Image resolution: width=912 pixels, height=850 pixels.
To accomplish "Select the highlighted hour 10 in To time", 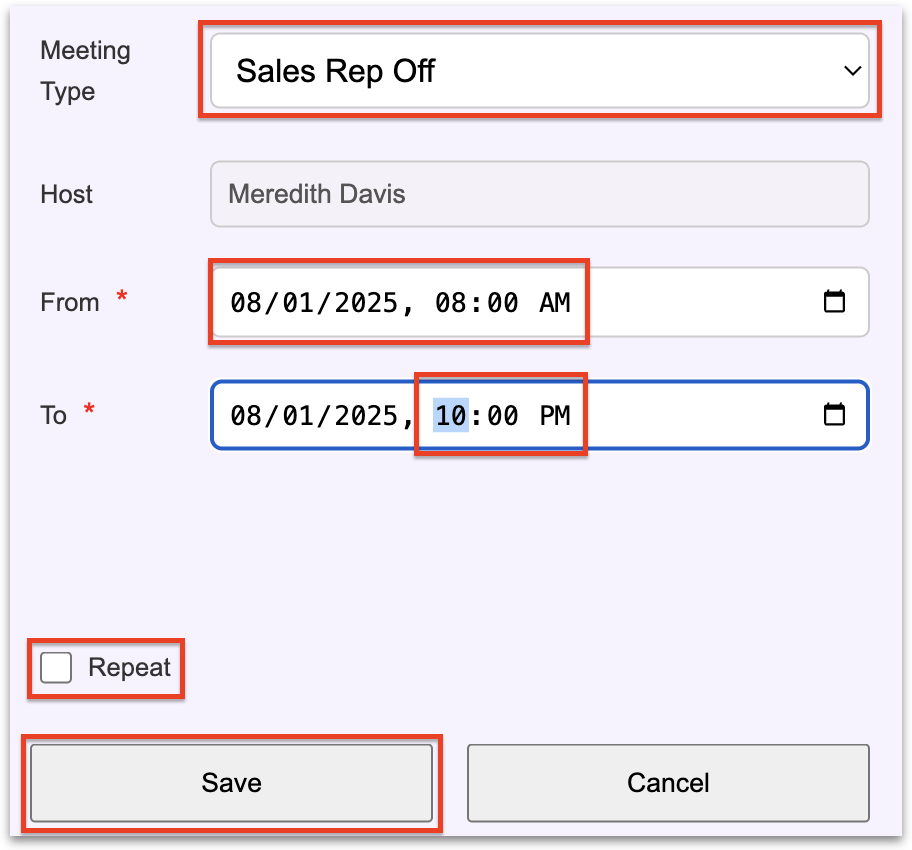I will click(451, 415).
